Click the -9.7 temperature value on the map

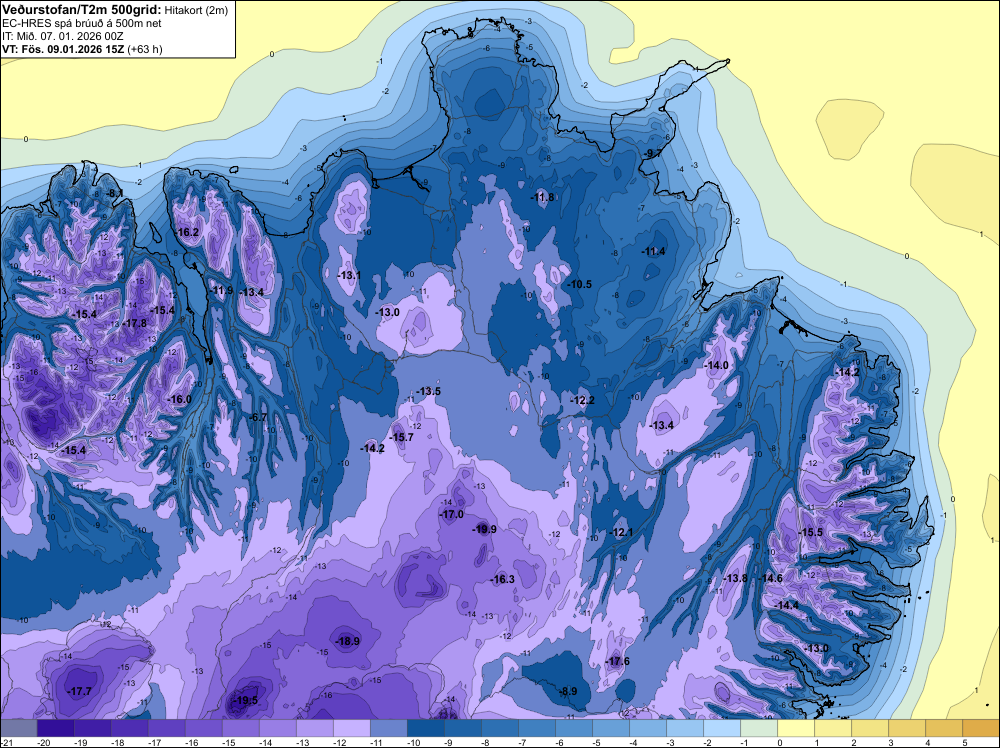click(x=652, y=154)
